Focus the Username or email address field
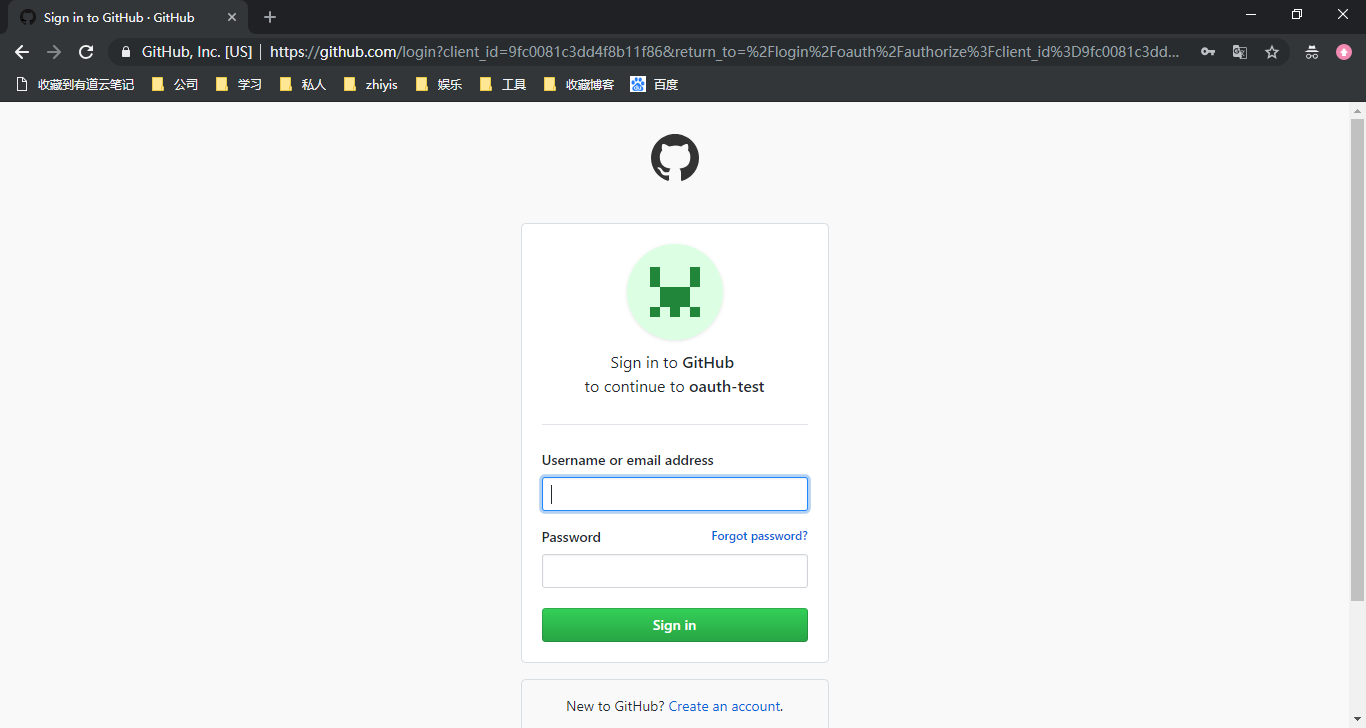Viewport: 1366px width, 728px height. [x=675, y=494]
